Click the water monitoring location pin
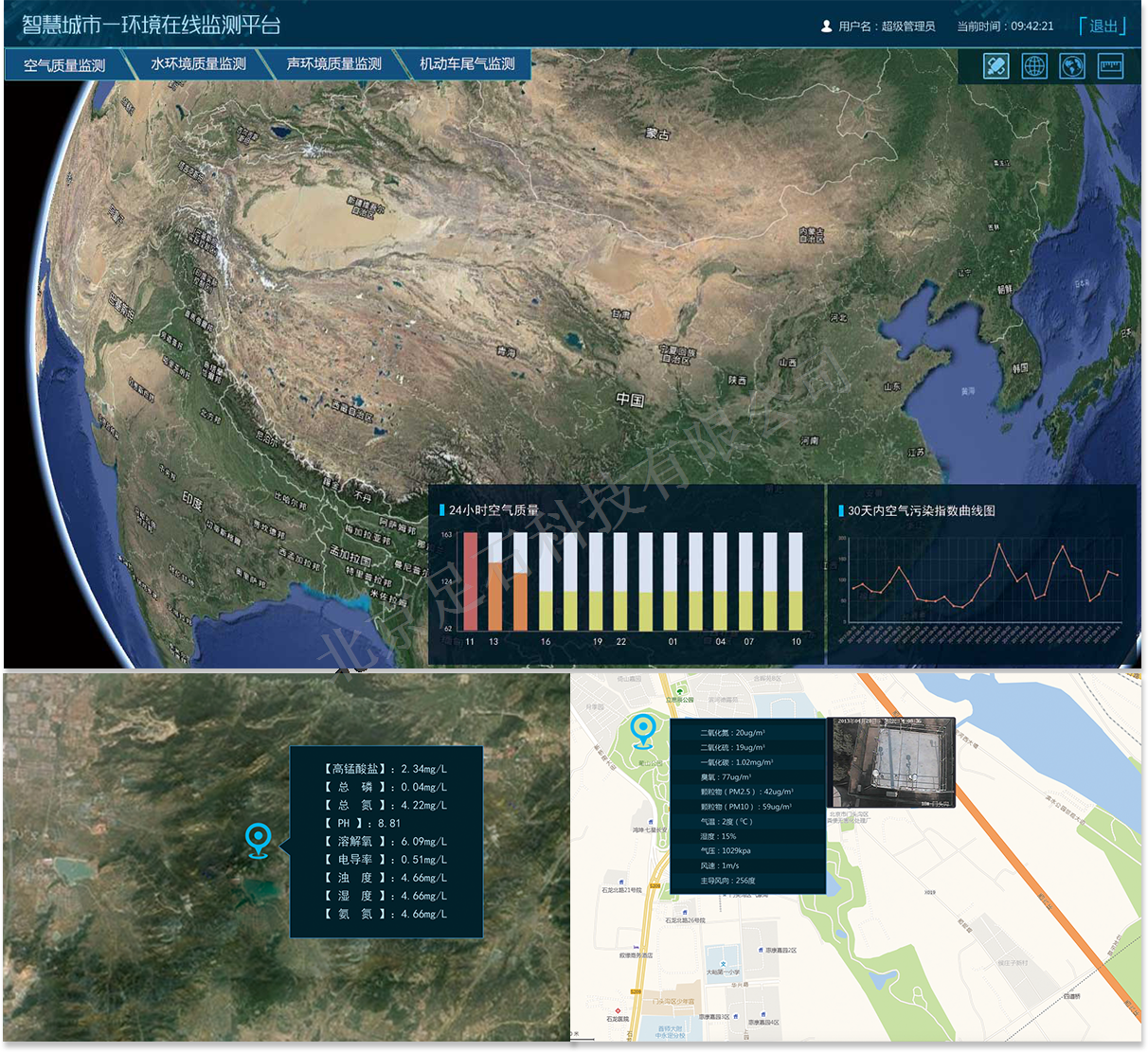Image resolution: width=1148 pixels, height=1052 pixels. pos(258,840)
